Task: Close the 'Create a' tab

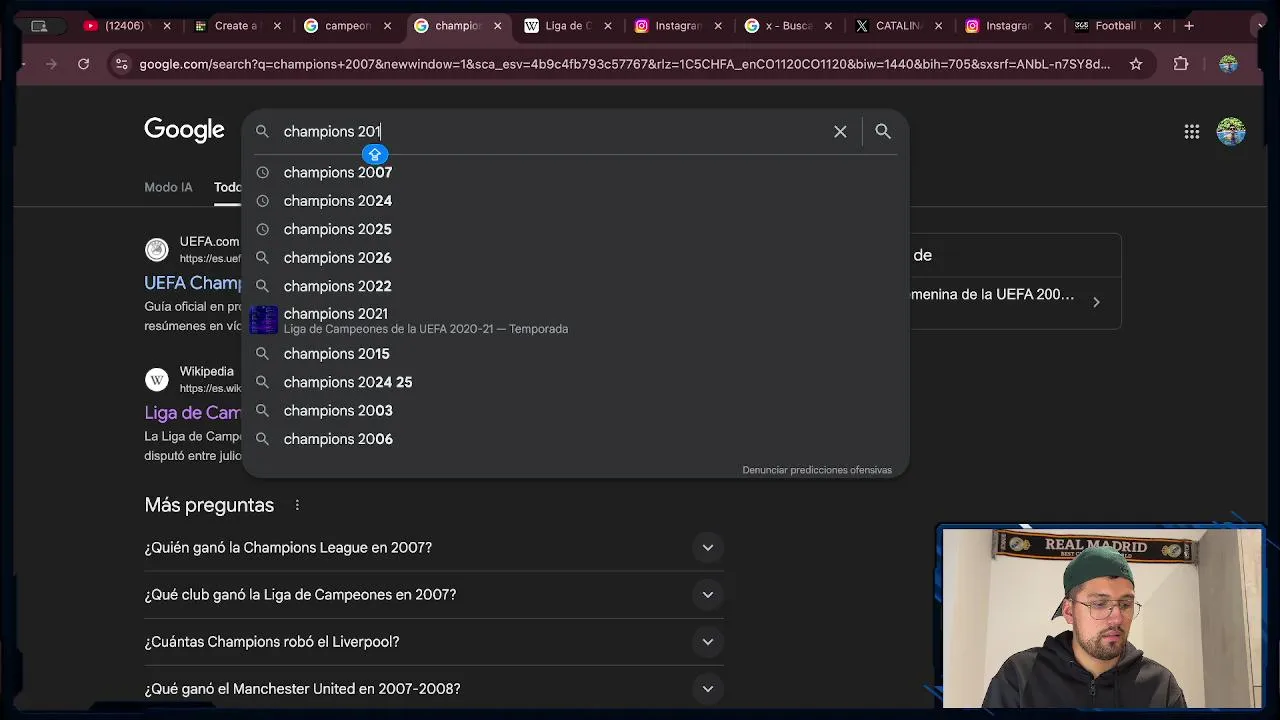Action: pos(277,26)
